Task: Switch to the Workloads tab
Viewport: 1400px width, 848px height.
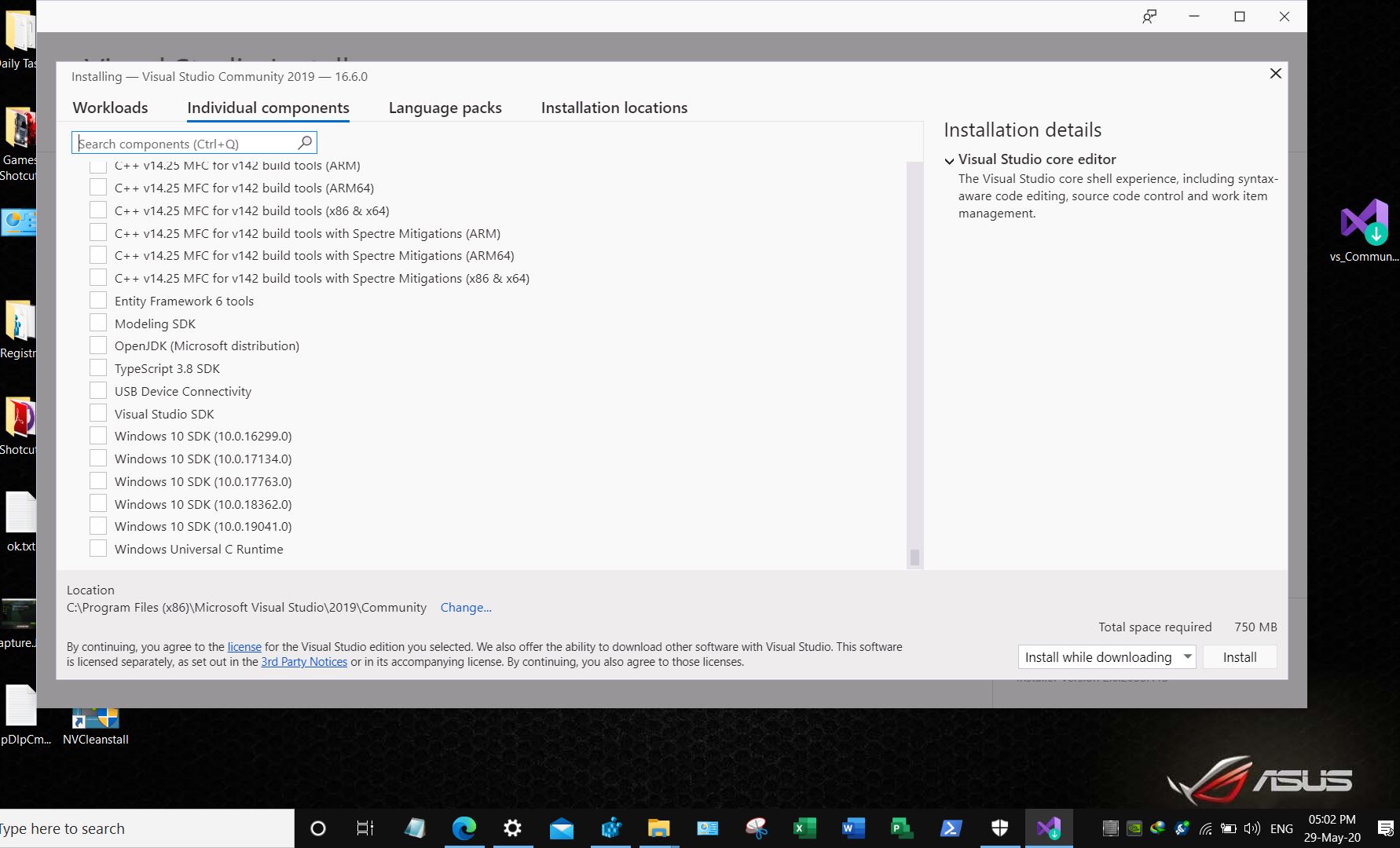Action: [110, 108]
